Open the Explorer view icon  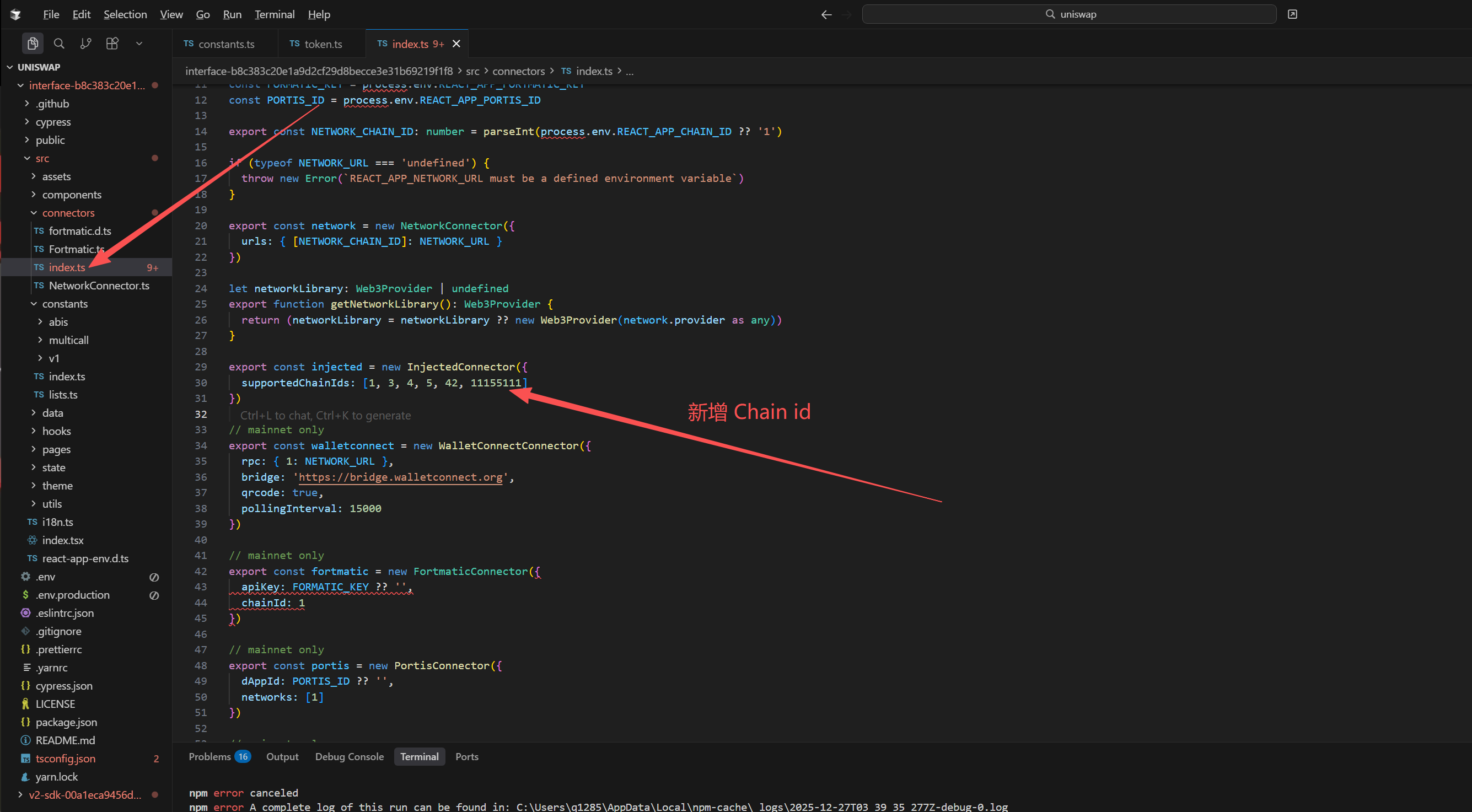tap(33, 44)
